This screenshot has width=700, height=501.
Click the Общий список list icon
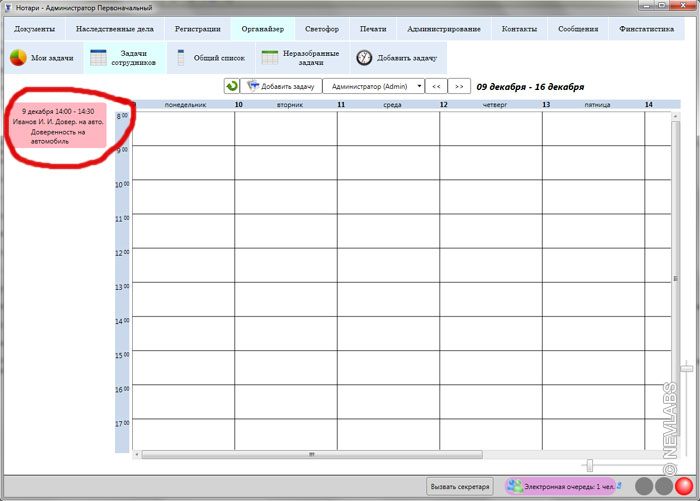[x=181, y=58]
